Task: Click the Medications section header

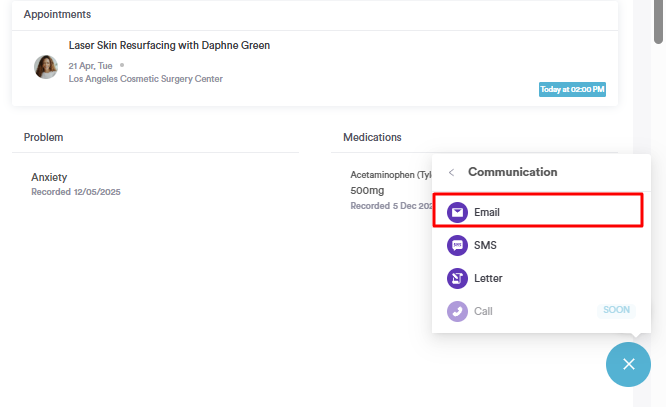Action: (372, 137)
